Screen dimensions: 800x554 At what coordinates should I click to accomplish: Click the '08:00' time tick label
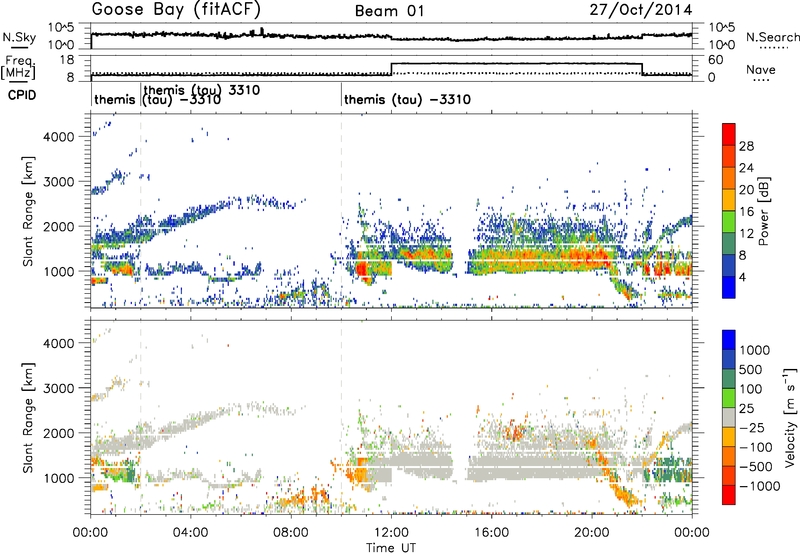(291, 533)
